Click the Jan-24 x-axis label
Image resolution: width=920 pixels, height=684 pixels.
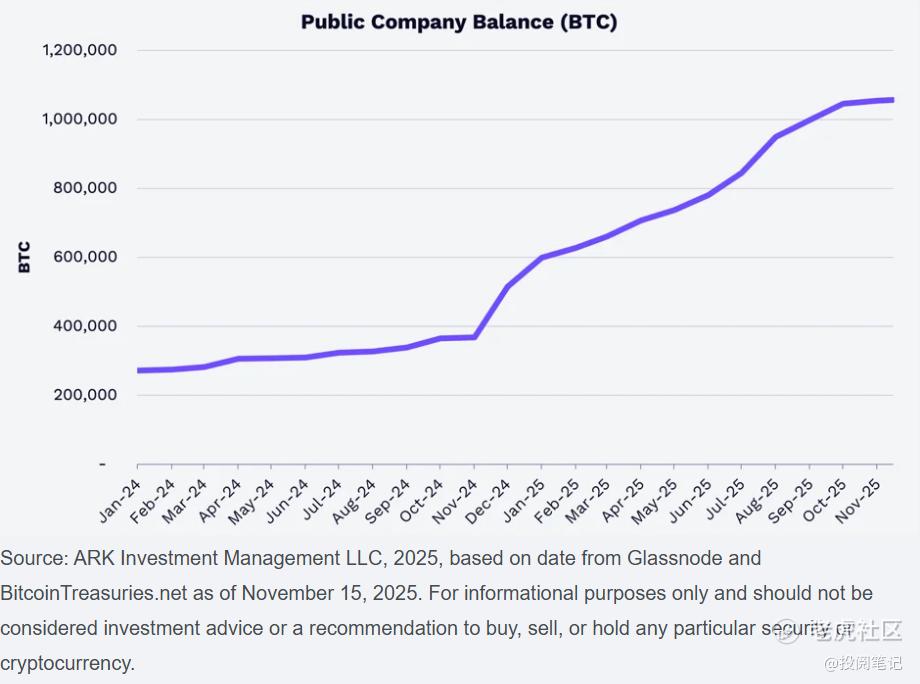pos(119,499)
